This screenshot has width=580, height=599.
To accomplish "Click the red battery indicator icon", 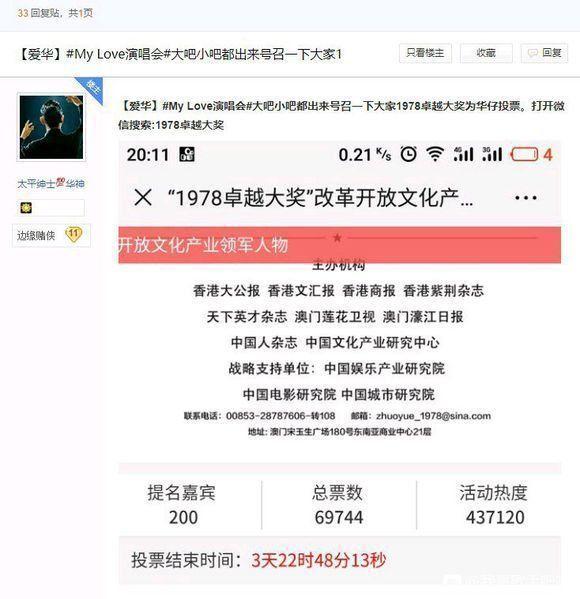I will [x=525, y=155].
